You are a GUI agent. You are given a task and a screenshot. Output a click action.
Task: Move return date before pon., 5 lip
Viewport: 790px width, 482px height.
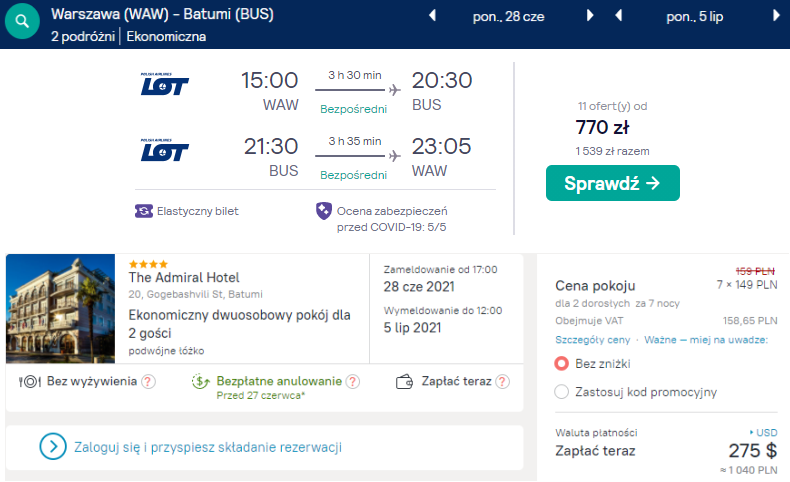619,16
